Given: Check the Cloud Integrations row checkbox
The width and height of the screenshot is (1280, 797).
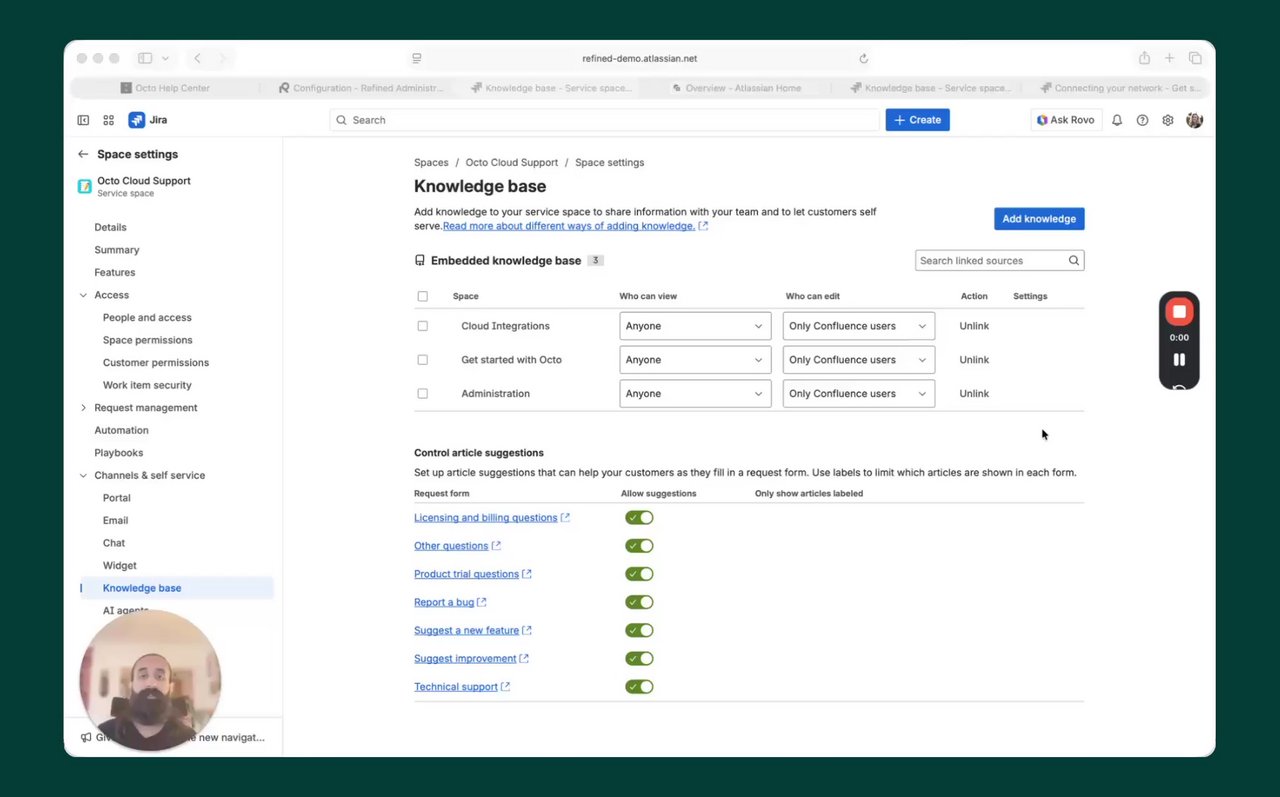Looking at the screenshot, I should tap(422, 326).
